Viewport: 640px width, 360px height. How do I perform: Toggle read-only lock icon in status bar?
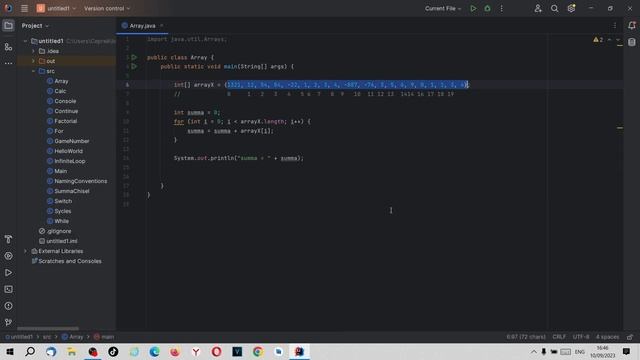coord(630,337)
